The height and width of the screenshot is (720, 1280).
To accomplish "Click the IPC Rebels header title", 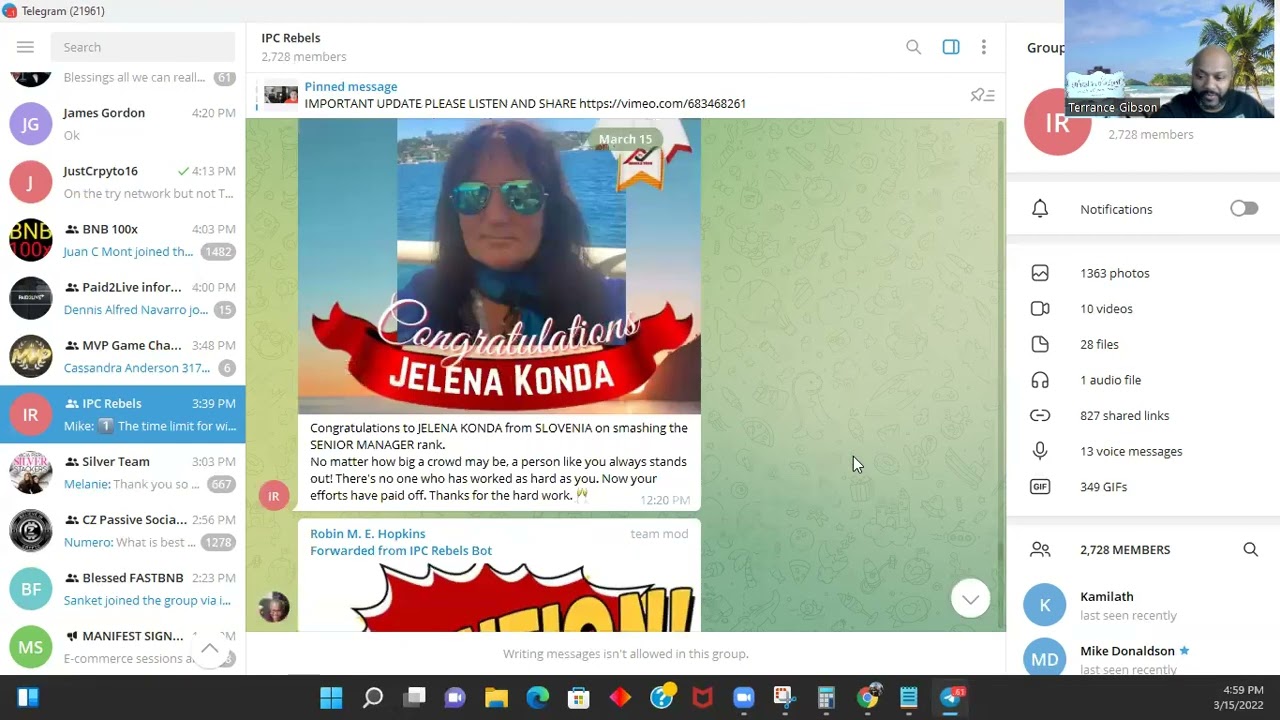I will 291,38.
